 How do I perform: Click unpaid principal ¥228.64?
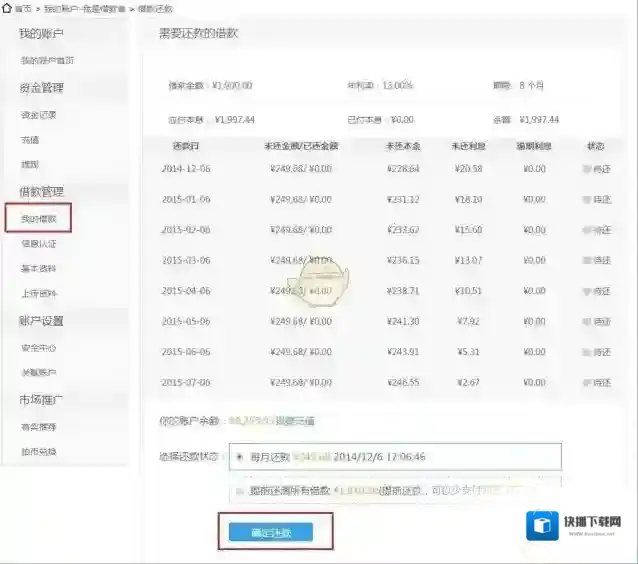(403, 168)
